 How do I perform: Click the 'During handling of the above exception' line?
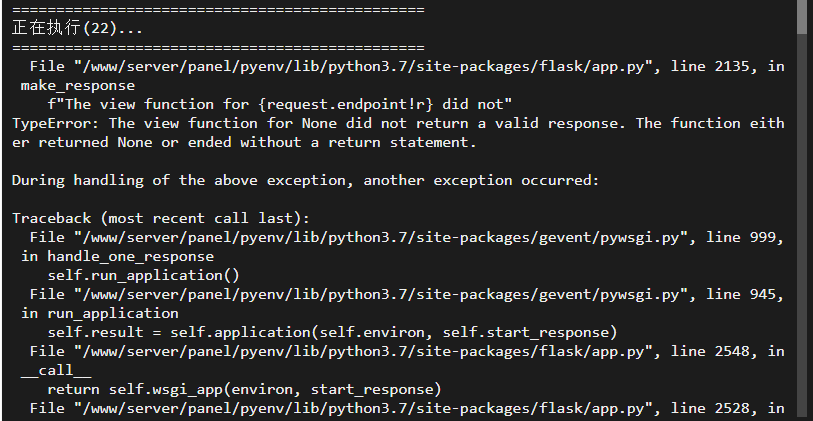pos(305,180)
